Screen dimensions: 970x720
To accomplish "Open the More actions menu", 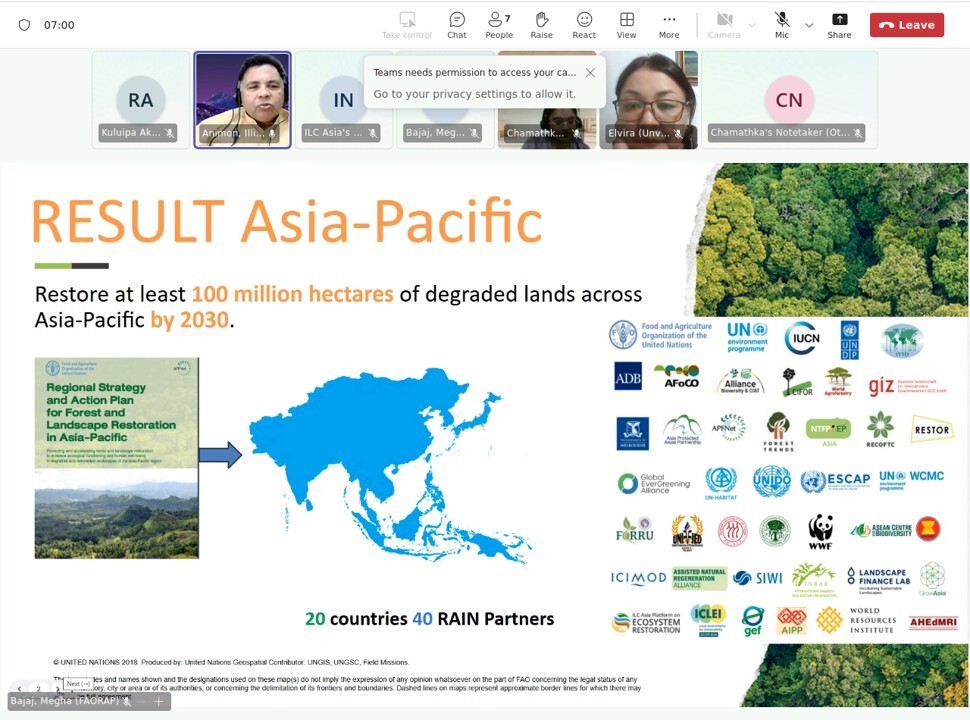I will pyautogui.click(x=669, y=25).
